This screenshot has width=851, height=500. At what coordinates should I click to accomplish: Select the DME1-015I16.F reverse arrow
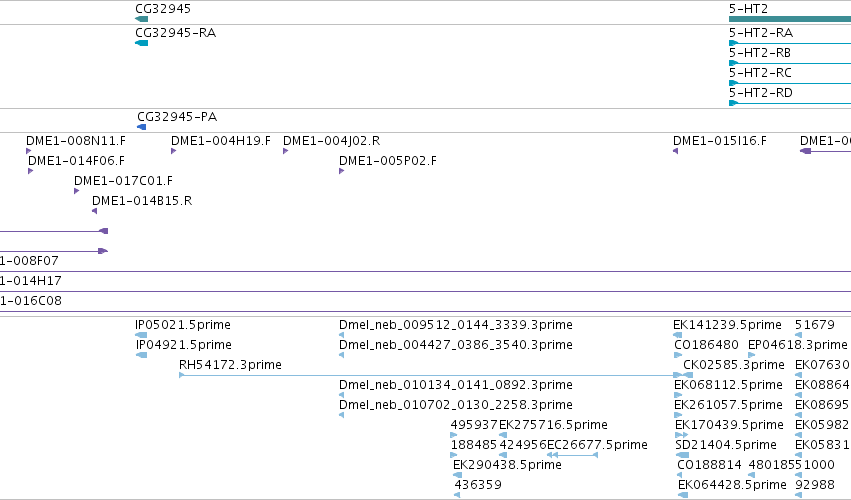(676, 151)
